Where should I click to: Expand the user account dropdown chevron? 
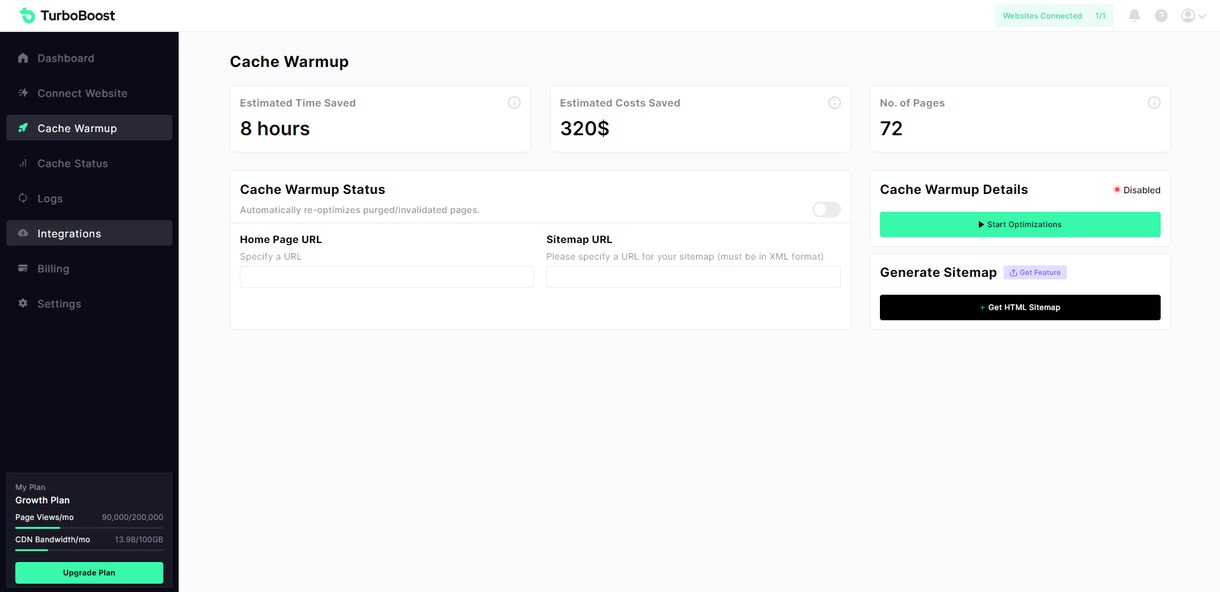tap(1202, 16)
